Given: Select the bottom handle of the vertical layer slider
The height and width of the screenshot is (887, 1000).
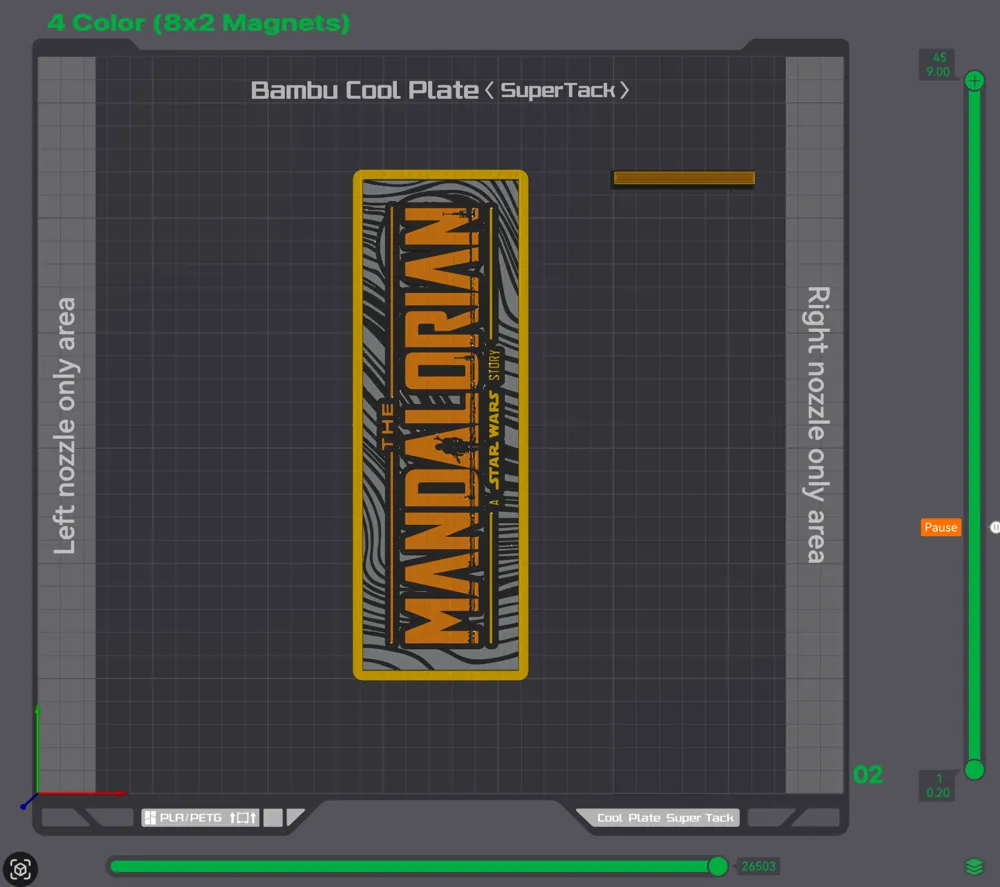Looking at the screenshot, I should click(x=974, y=770).
